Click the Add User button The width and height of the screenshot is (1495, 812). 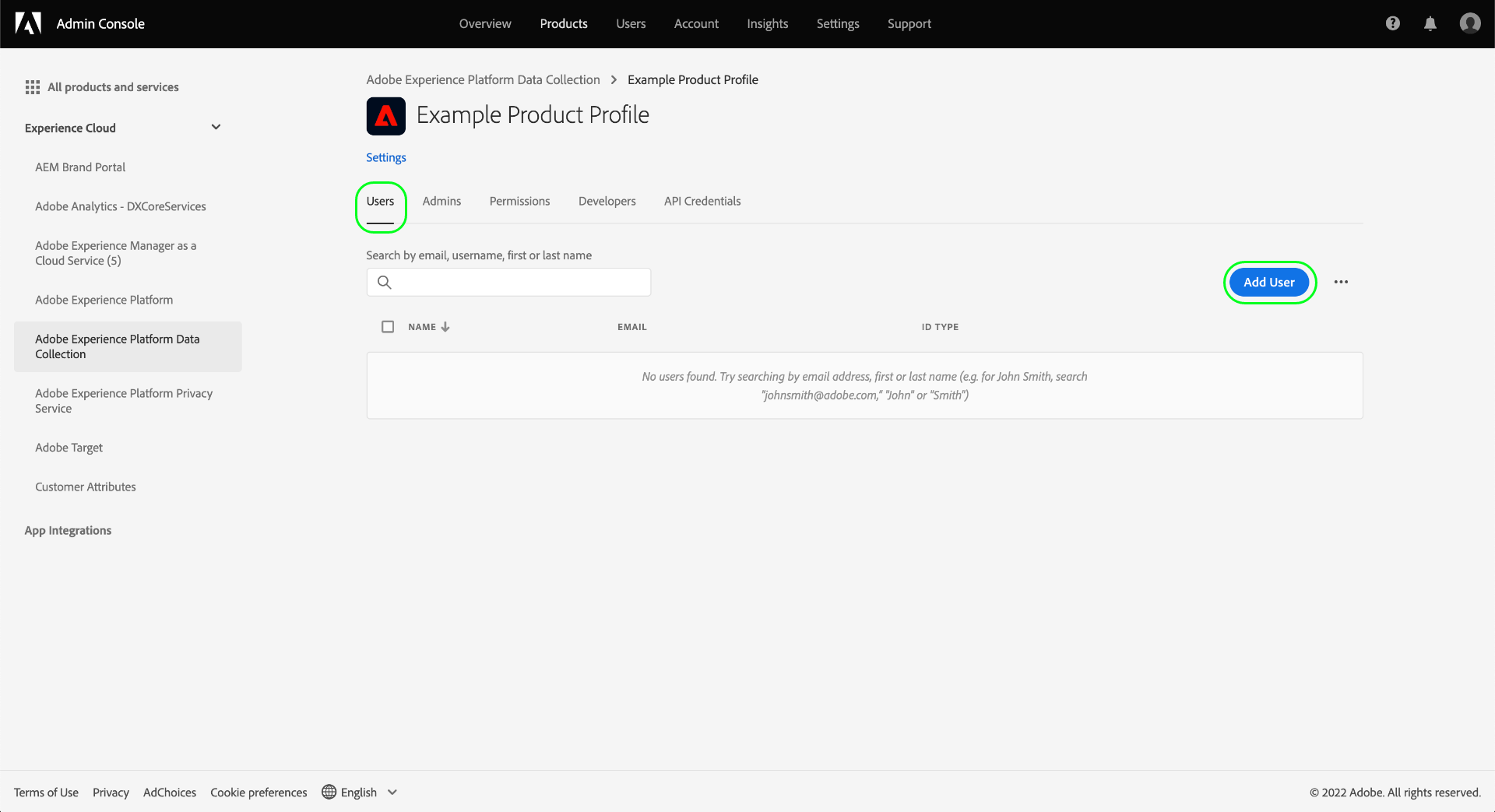(x=1269, y=282)
